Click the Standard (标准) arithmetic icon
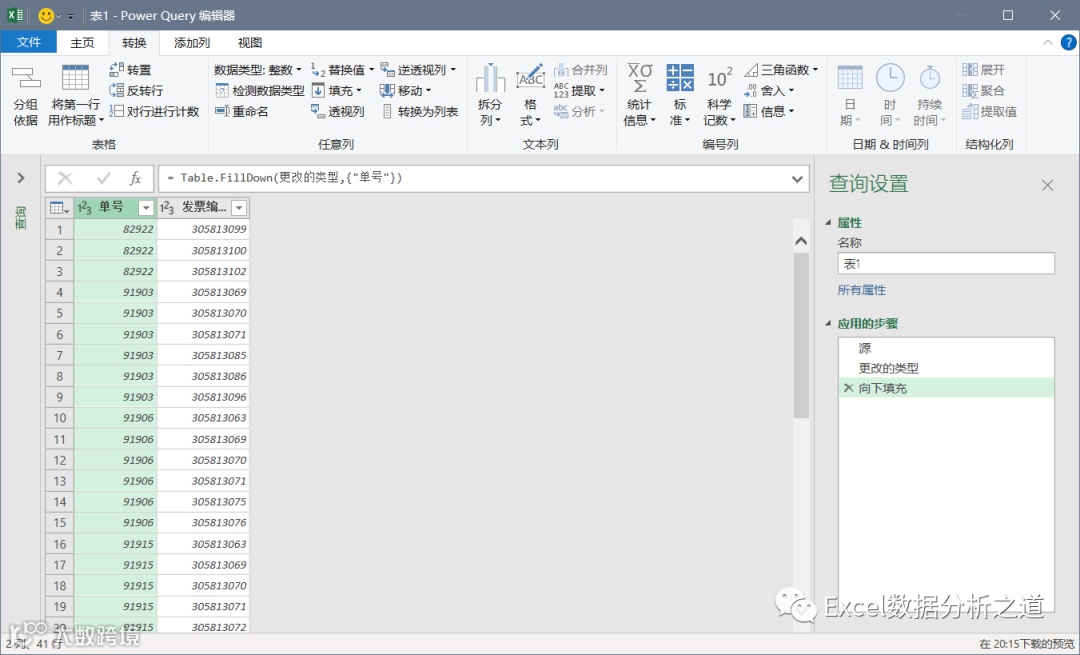This screenshot has height=655, width=1080. (680, 78)
